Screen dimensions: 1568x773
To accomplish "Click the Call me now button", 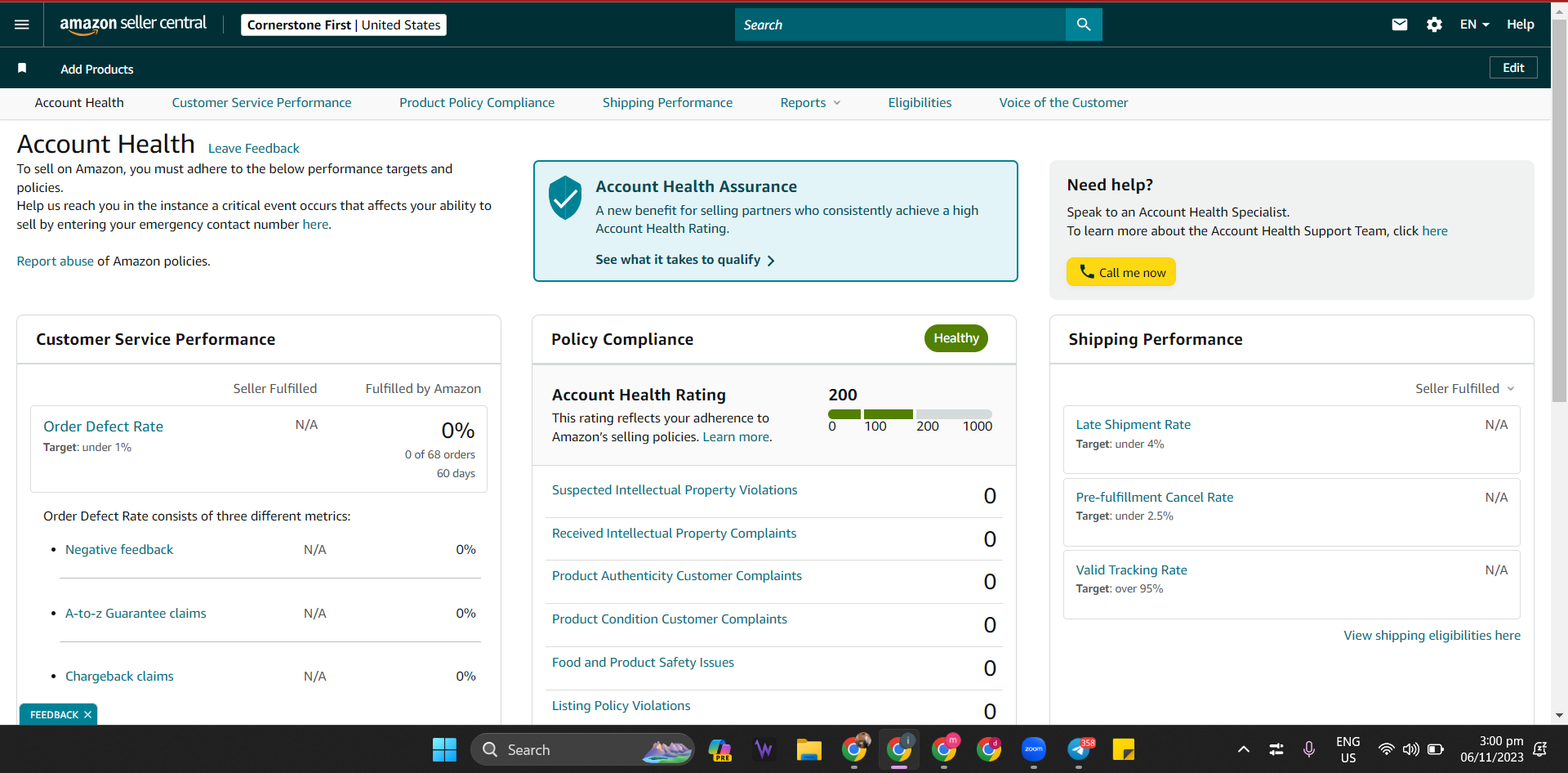I will click(x=1120, y=272).
